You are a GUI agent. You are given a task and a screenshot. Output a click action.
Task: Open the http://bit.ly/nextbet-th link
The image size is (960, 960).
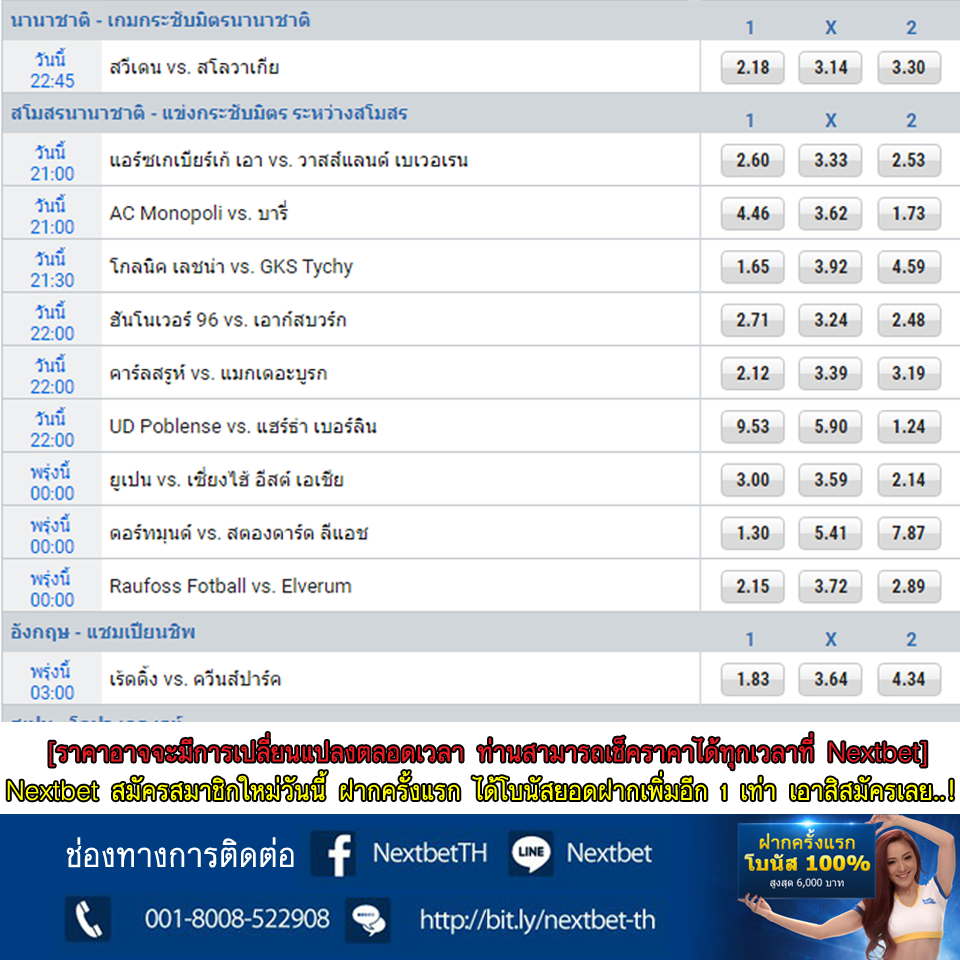point(538,919)
